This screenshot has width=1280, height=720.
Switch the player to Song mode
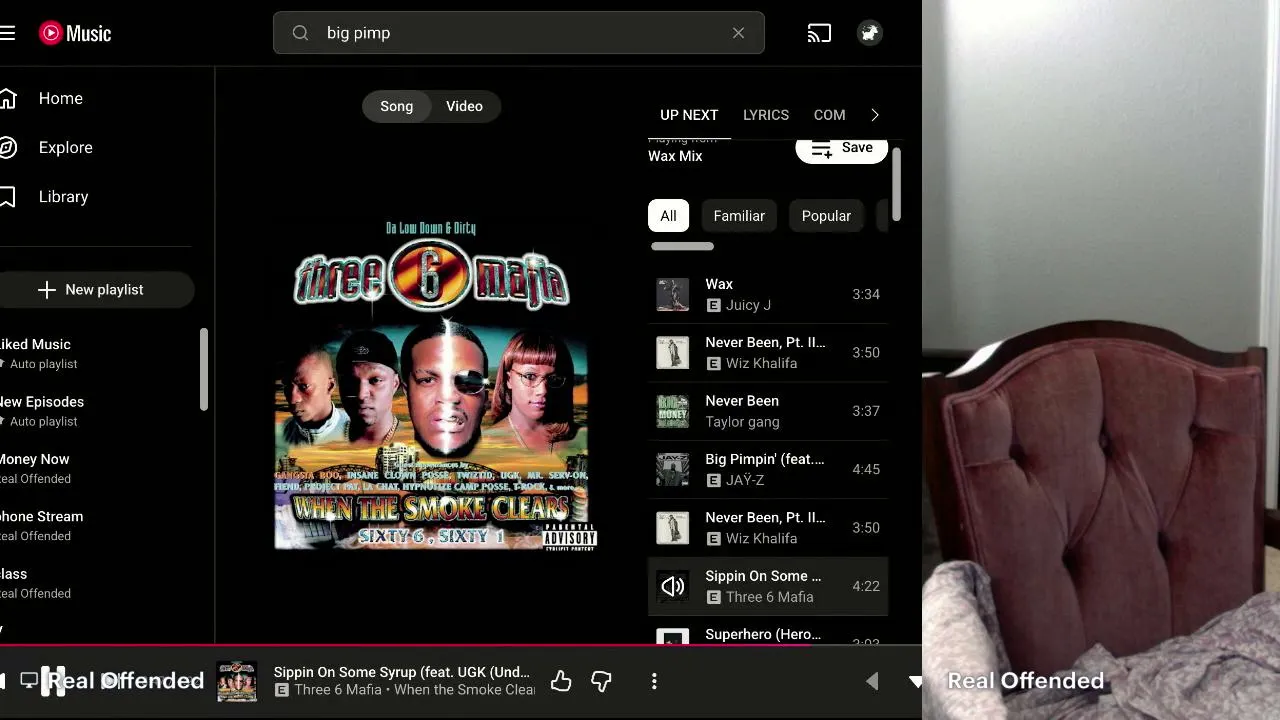point(397,106)
